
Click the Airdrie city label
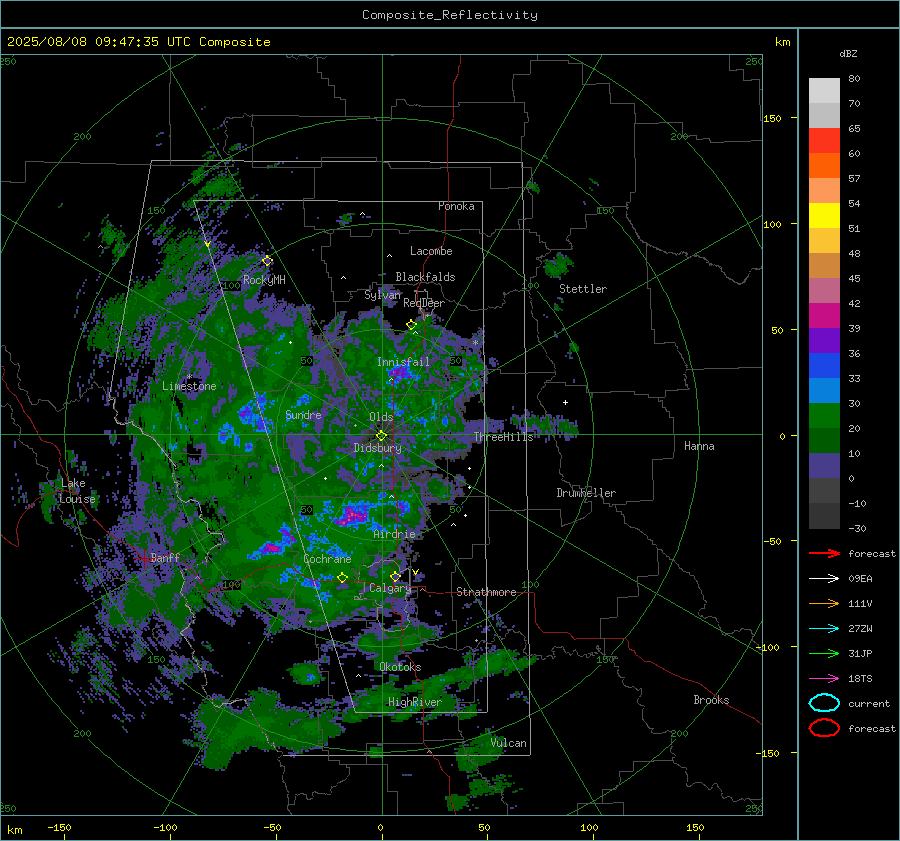coord(394,534)
